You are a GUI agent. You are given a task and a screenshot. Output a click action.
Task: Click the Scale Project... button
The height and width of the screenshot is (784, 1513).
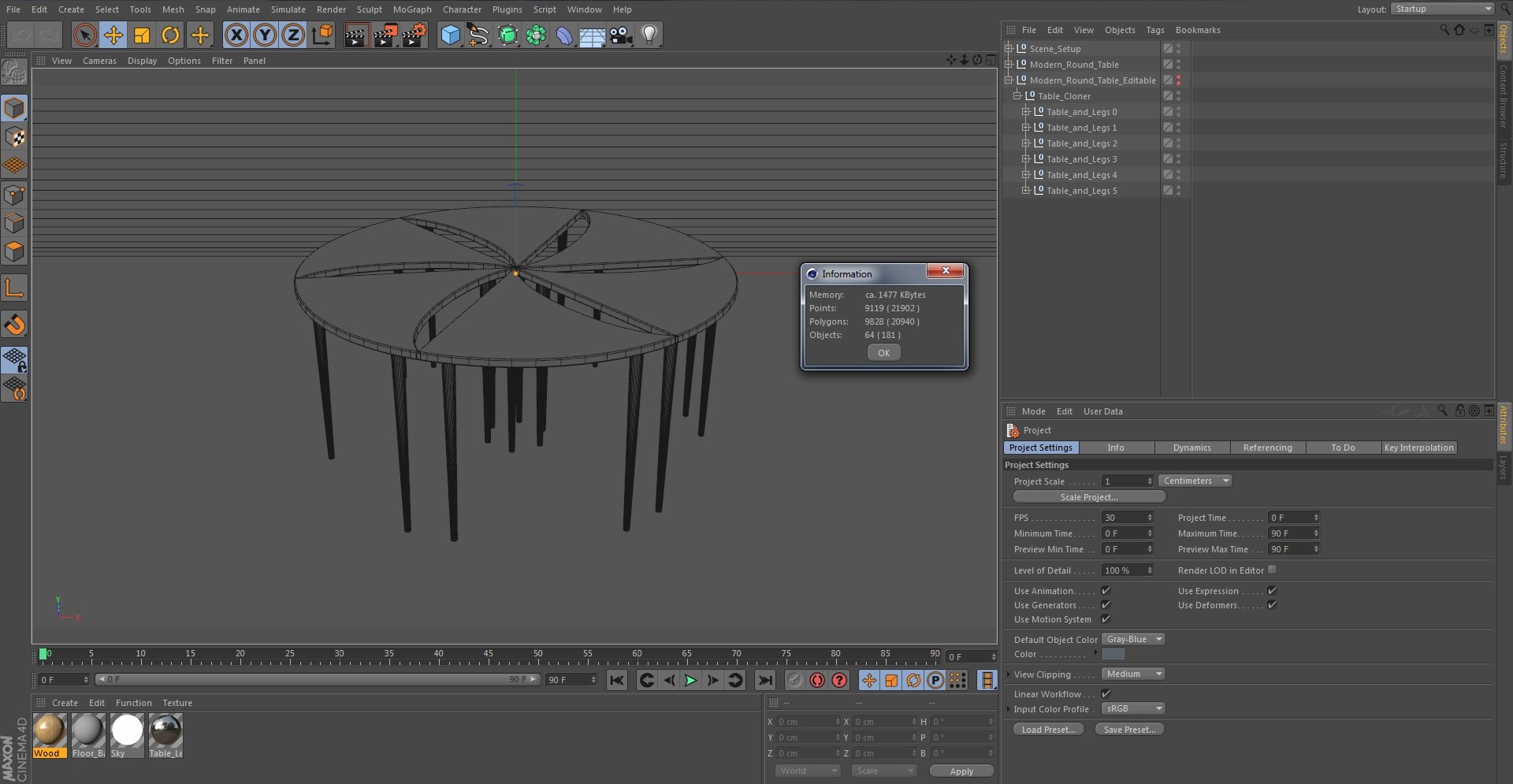coord(1089,497)
